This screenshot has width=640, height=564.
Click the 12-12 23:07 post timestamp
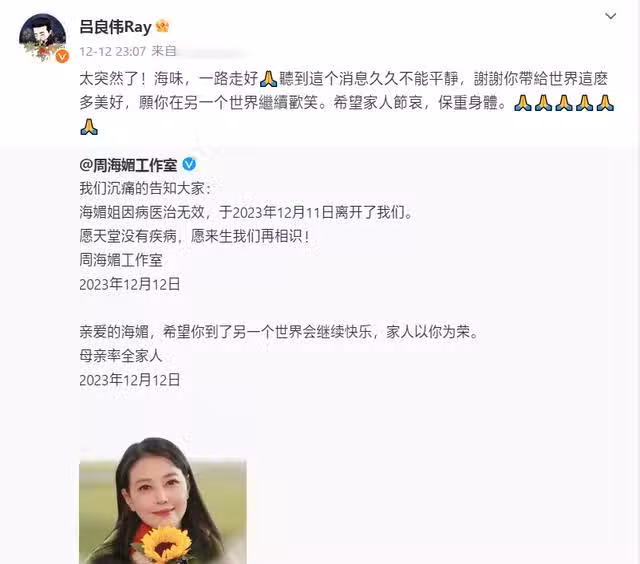click(x=113, y=51)
